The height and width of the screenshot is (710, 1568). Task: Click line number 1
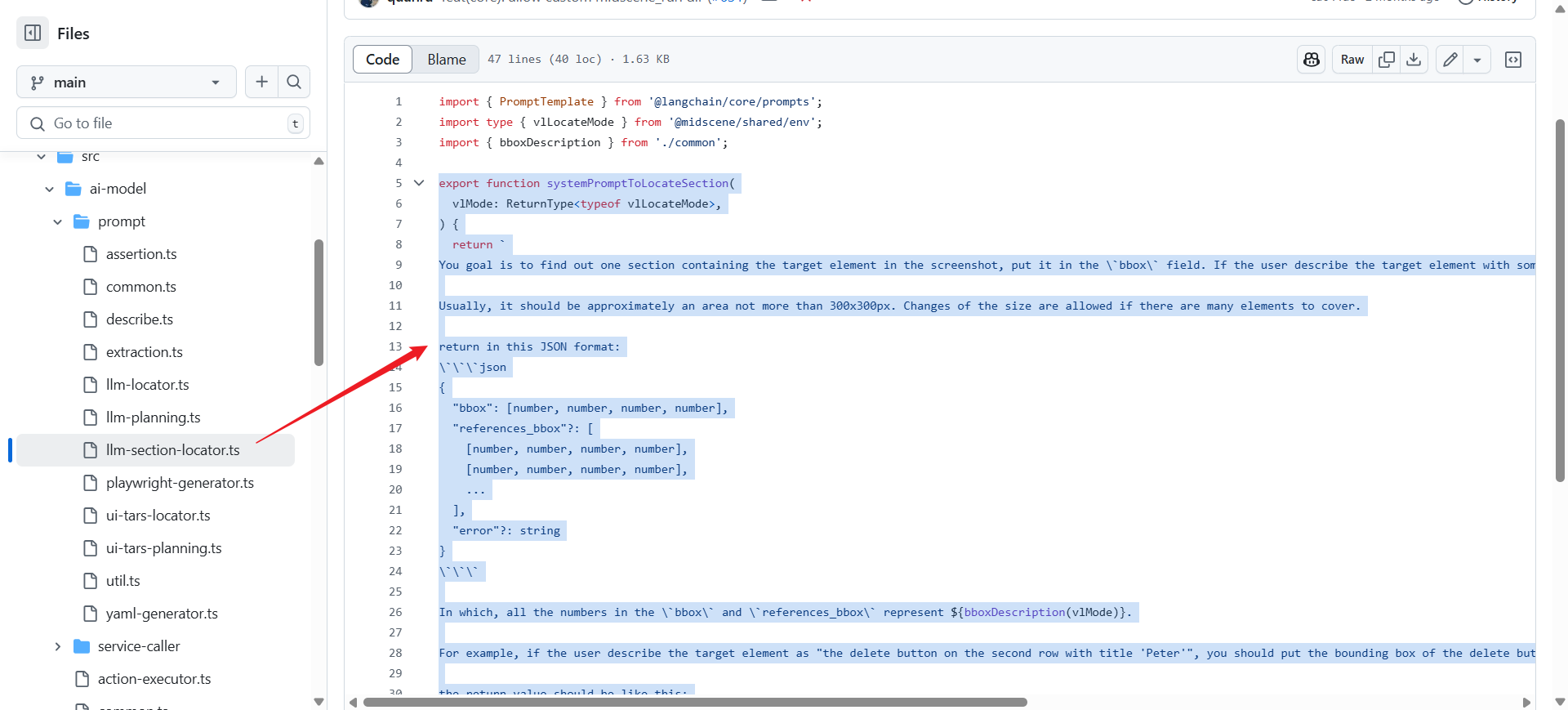pos(399,101)
